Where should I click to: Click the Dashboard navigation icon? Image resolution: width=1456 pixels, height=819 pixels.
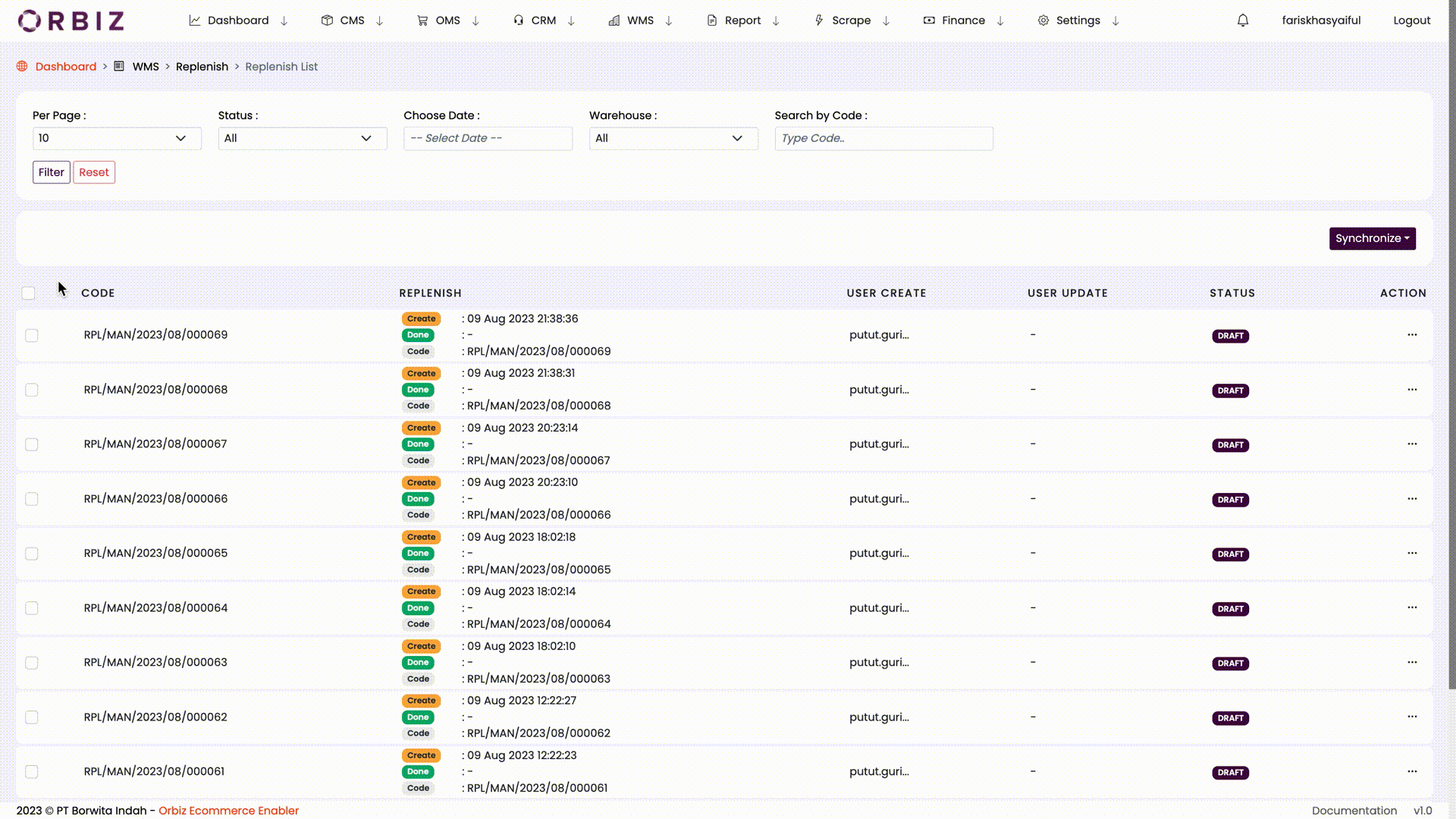coord(194,20)
